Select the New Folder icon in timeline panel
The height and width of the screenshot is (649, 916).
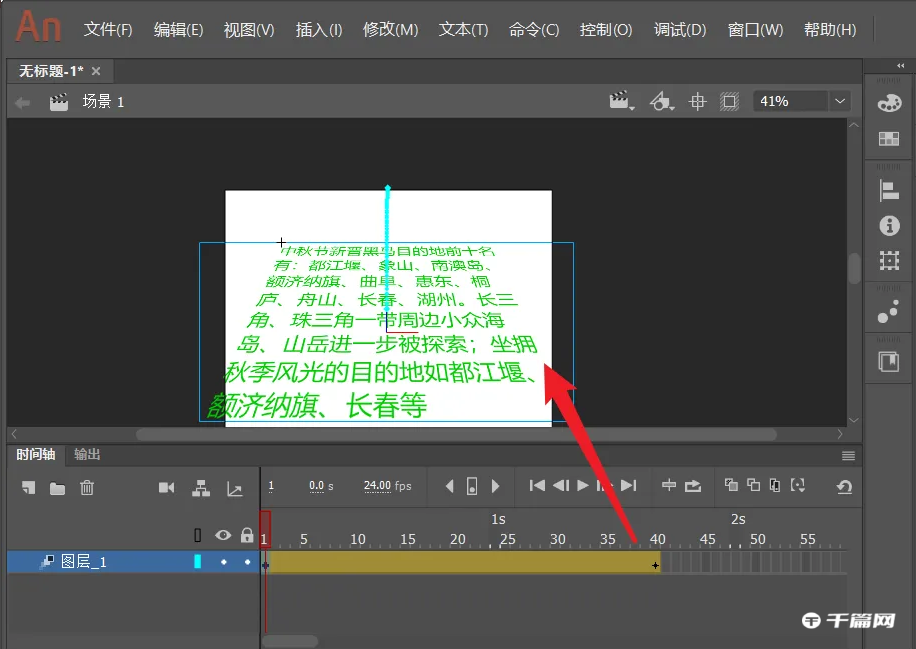[x=59, y=486]
